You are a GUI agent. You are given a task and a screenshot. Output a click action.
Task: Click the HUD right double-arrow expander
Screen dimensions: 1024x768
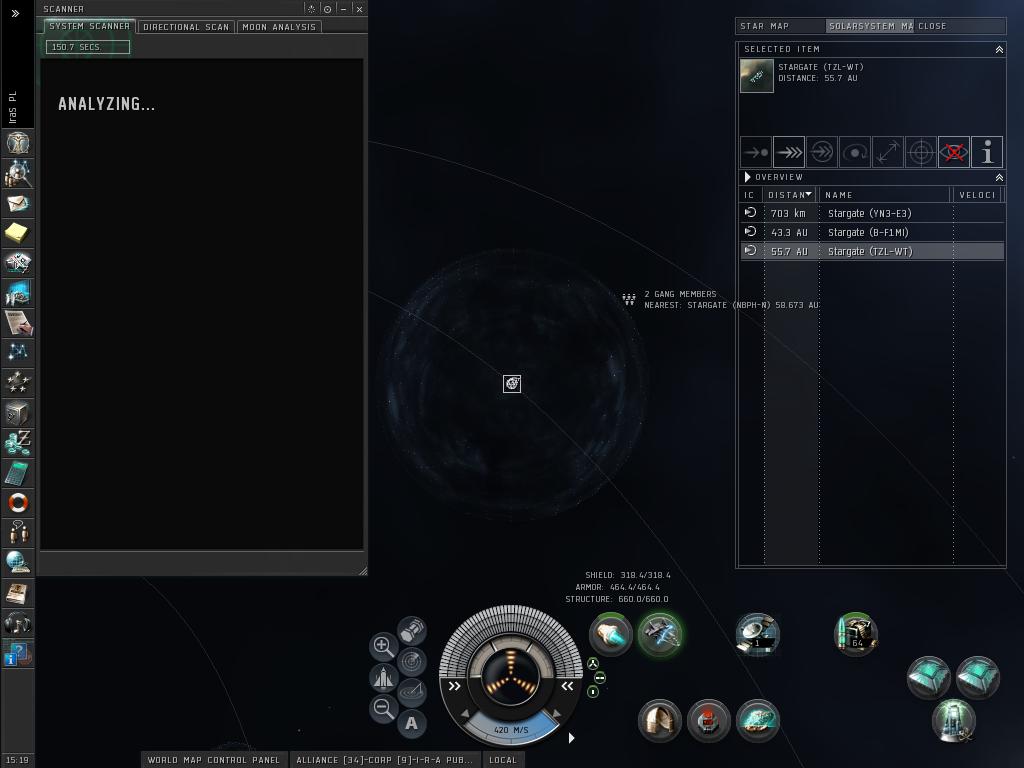567,686
